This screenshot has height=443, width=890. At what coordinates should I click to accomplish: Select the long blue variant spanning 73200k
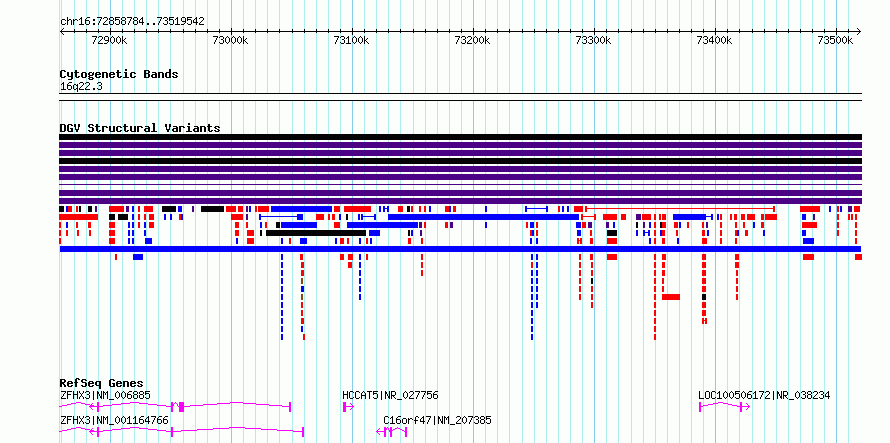pos(483,217)
